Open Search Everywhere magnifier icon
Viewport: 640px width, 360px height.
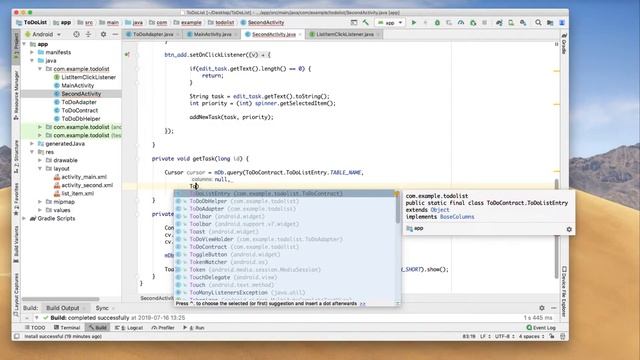click(x=538, y=23)
